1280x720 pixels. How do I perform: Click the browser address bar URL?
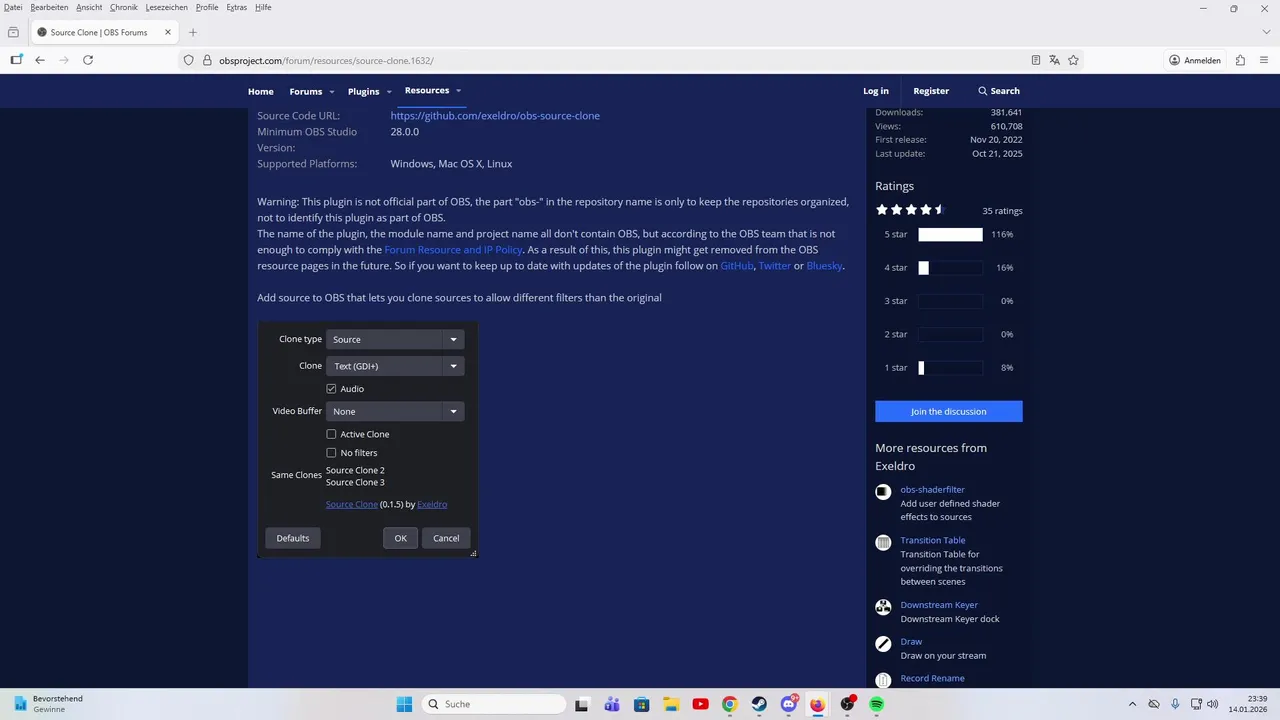326,60
